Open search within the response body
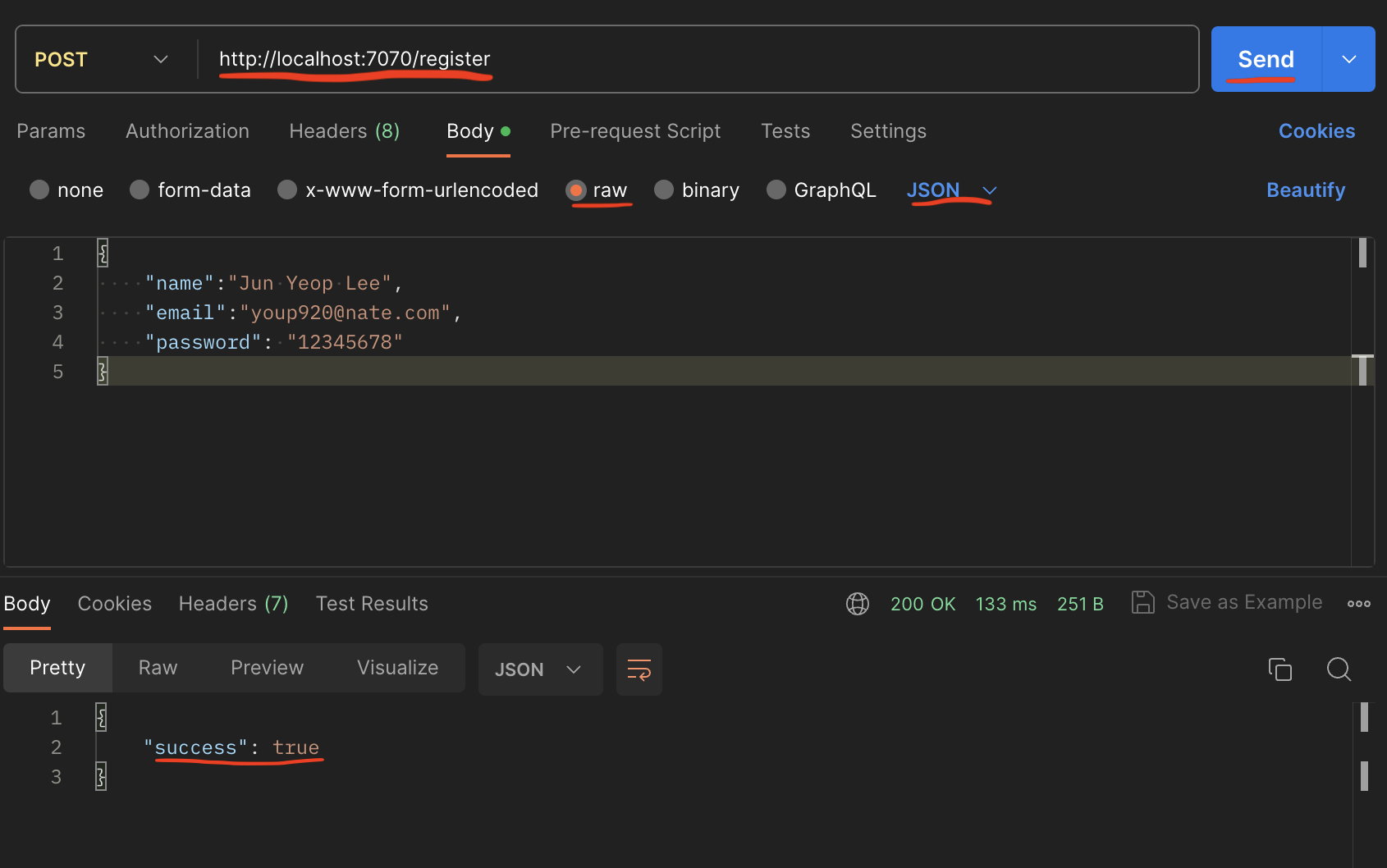 [1338, 669]
